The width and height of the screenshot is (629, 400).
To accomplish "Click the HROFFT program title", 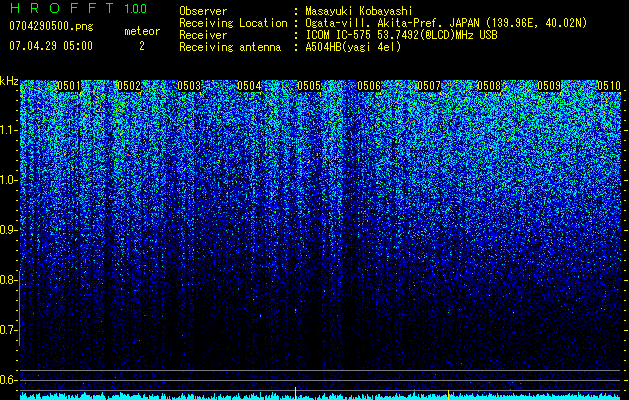I will pyautogui.click(x=62, y=8).
